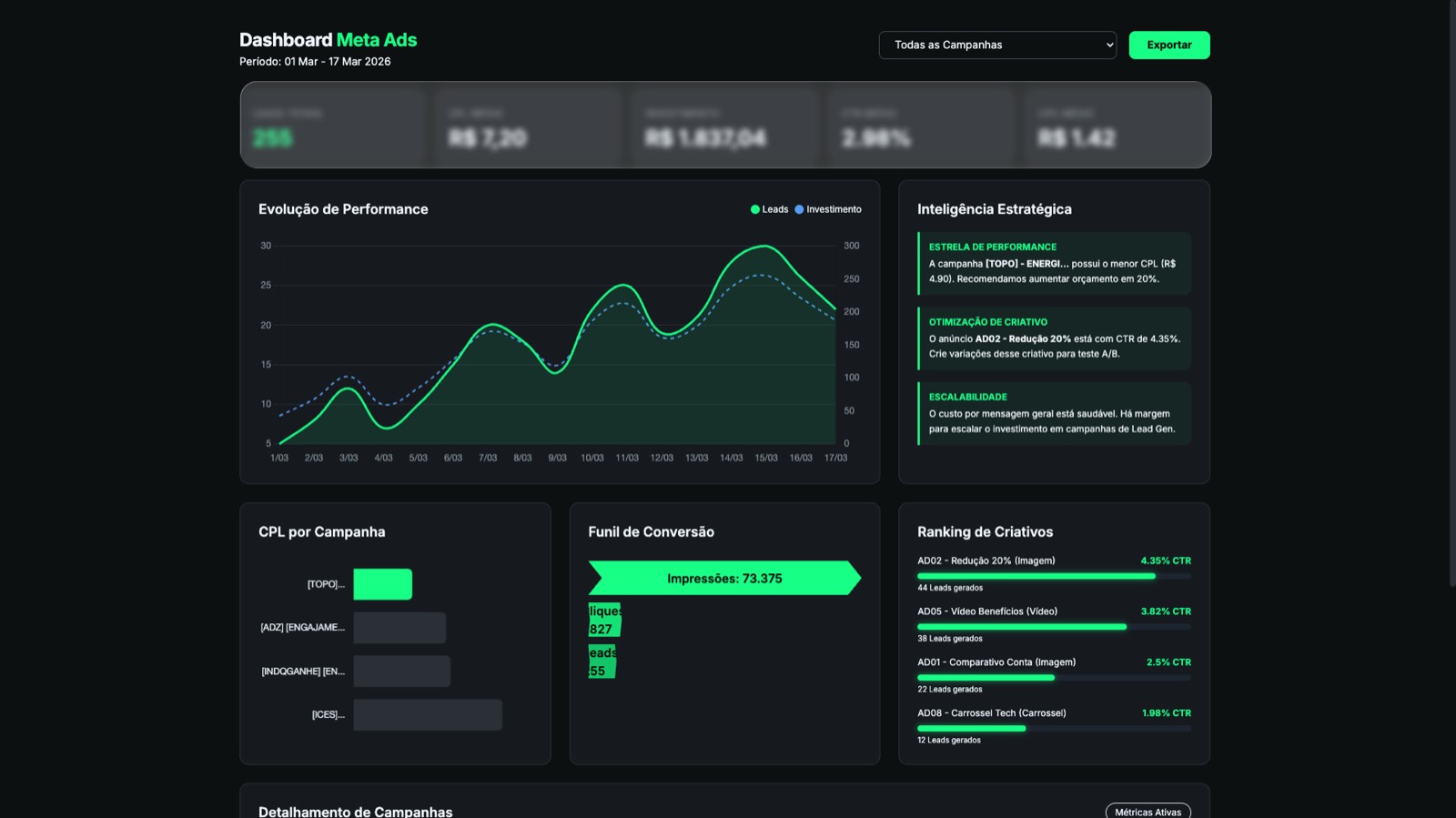Open the Todas as Campanhas dropdown
Screen dimensions: 1456x818
[x=997, y=45]
